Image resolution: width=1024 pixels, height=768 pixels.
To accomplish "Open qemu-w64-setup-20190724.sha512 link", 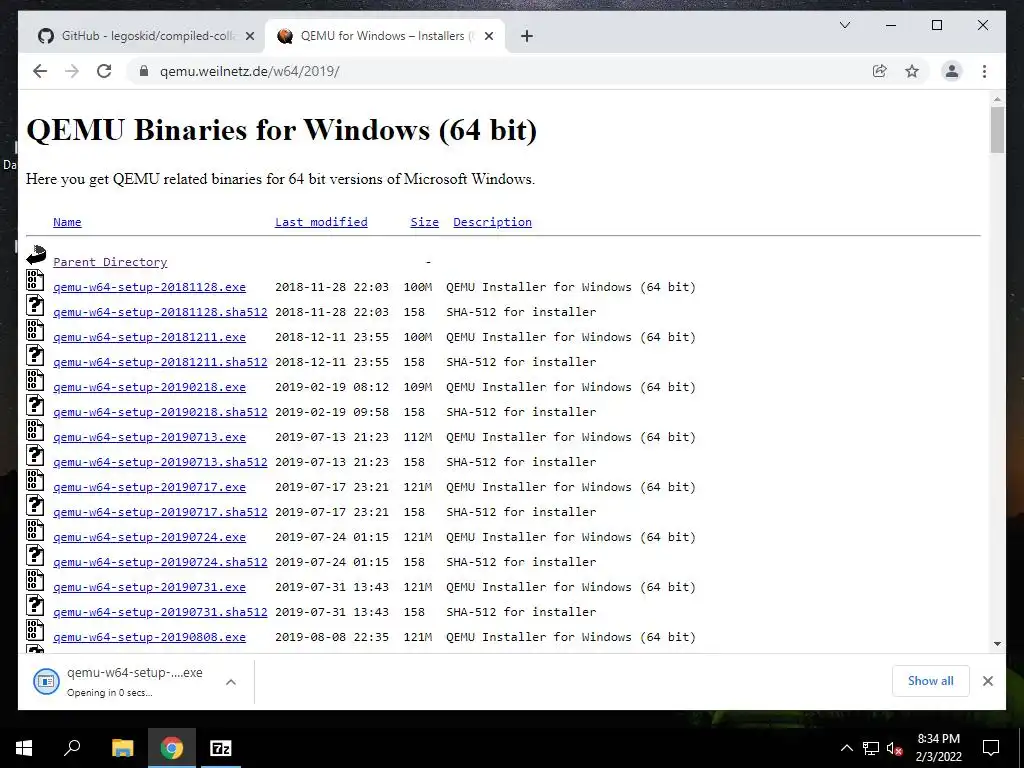I will pyautogui.click(x=160, y=562).
